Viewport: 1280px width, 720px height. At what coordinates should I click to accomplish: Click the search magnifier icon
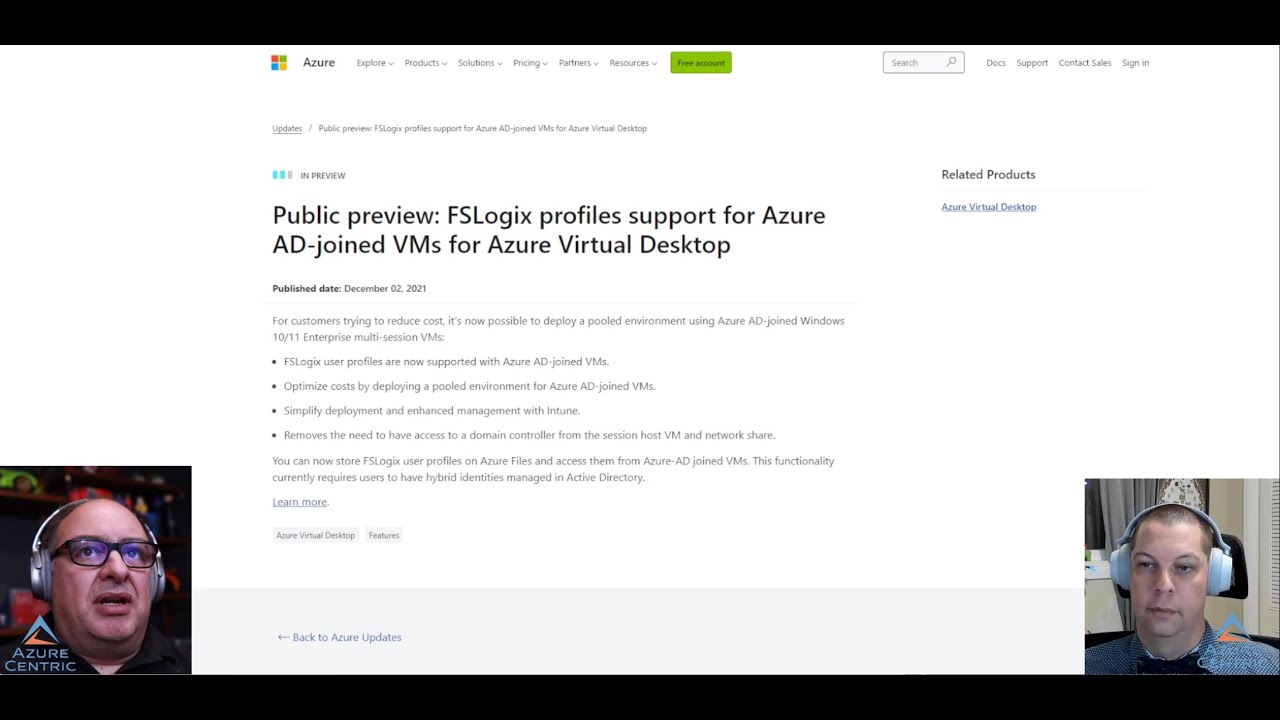coord(951,62)
